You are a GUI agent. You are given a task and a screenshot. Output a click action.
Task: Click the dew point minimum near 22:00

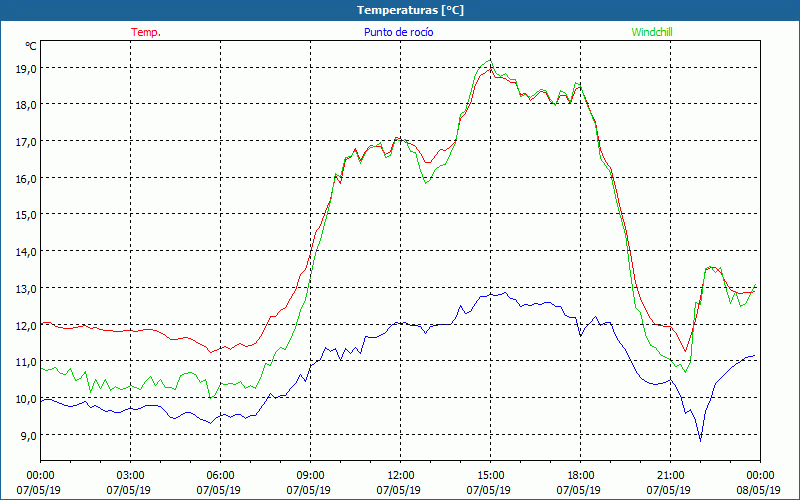click(x=701, y=441)
